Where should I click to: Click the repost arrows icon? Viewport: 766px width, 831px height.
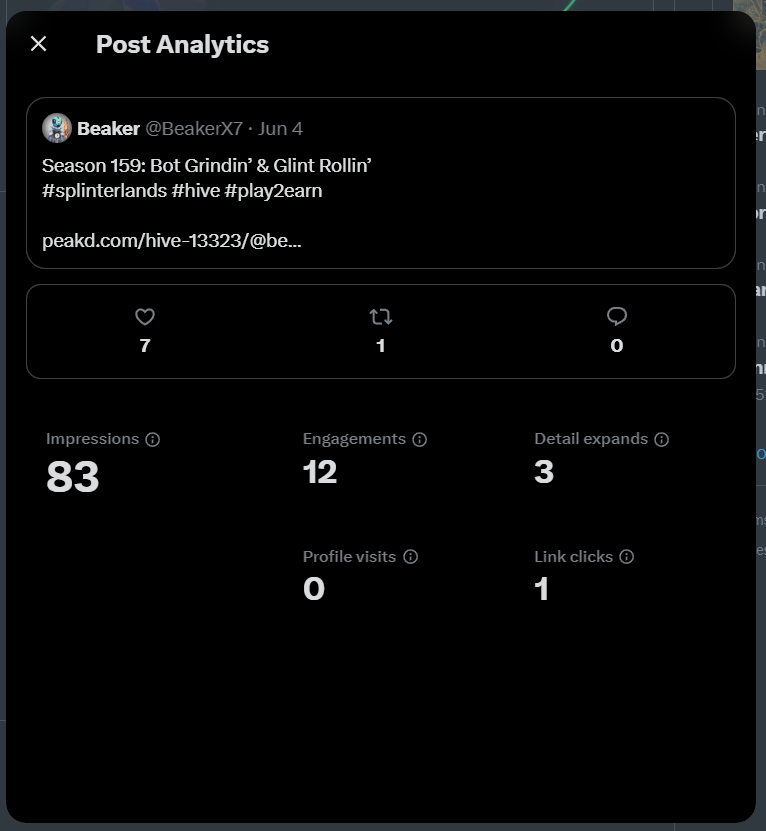pos(381,317)
